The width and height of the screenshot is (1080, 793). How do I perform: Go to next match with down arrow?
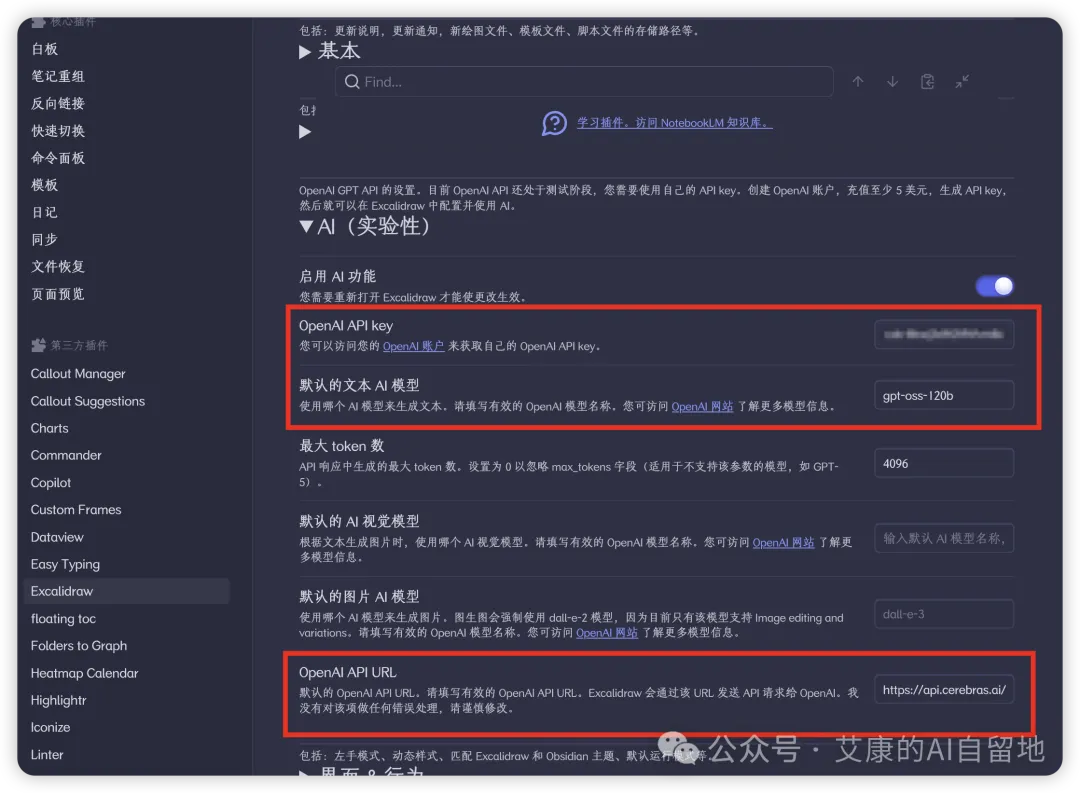[x=892, y=82]
